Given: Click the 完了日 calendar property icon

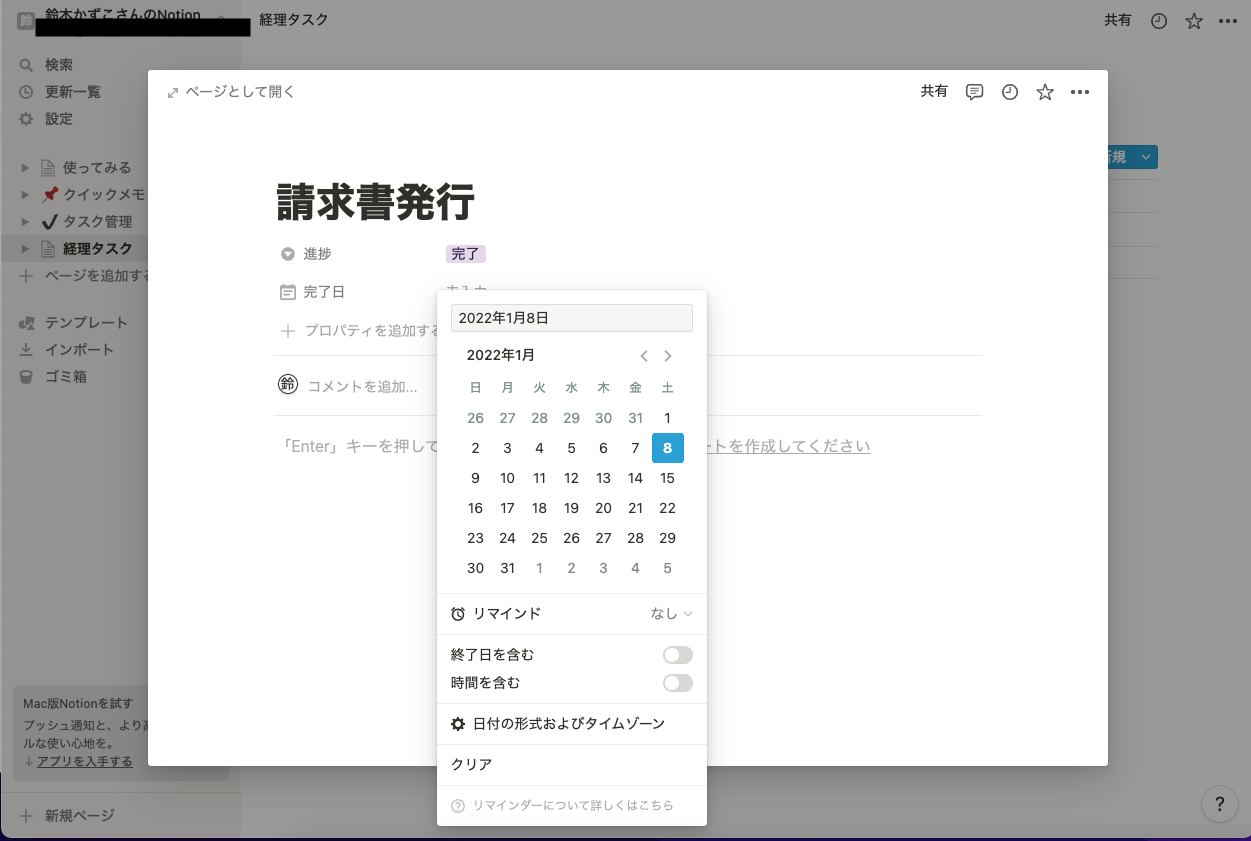Looking at the screenshot, I should click(x=288, y=292).
